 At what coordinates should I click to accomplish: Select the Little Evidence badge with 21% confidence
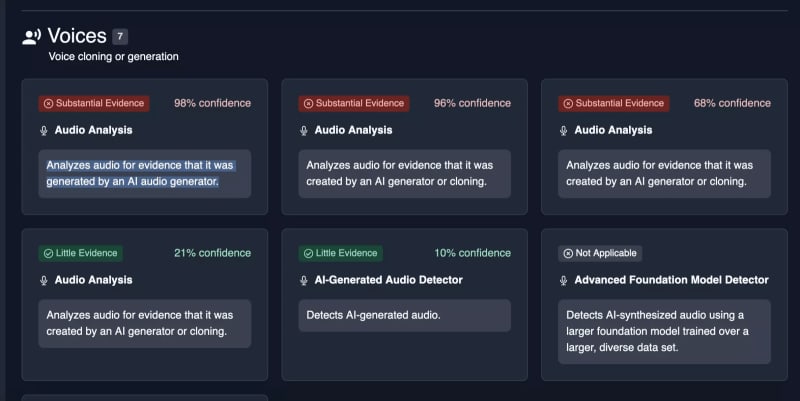point(81,253)
